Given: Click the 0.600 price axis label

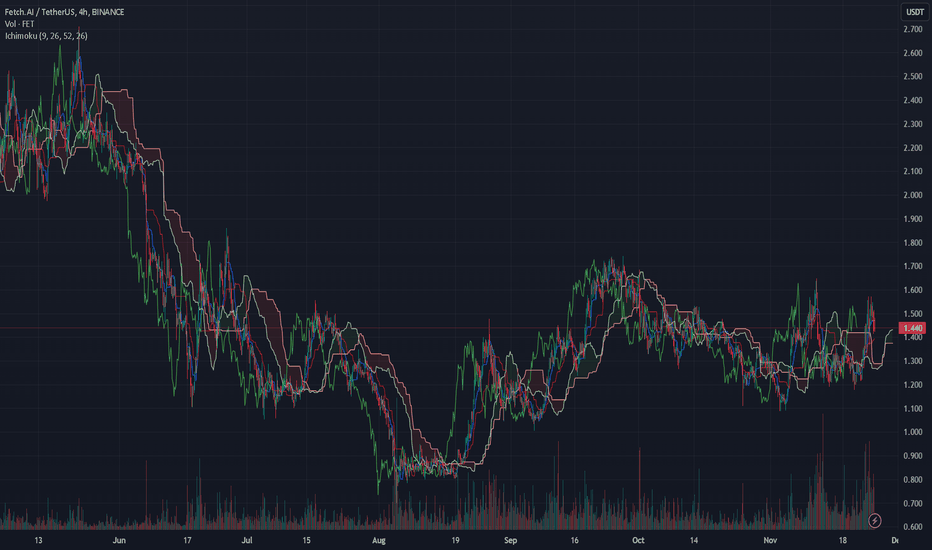Looking at the screenshot, I should coord(913,527).
